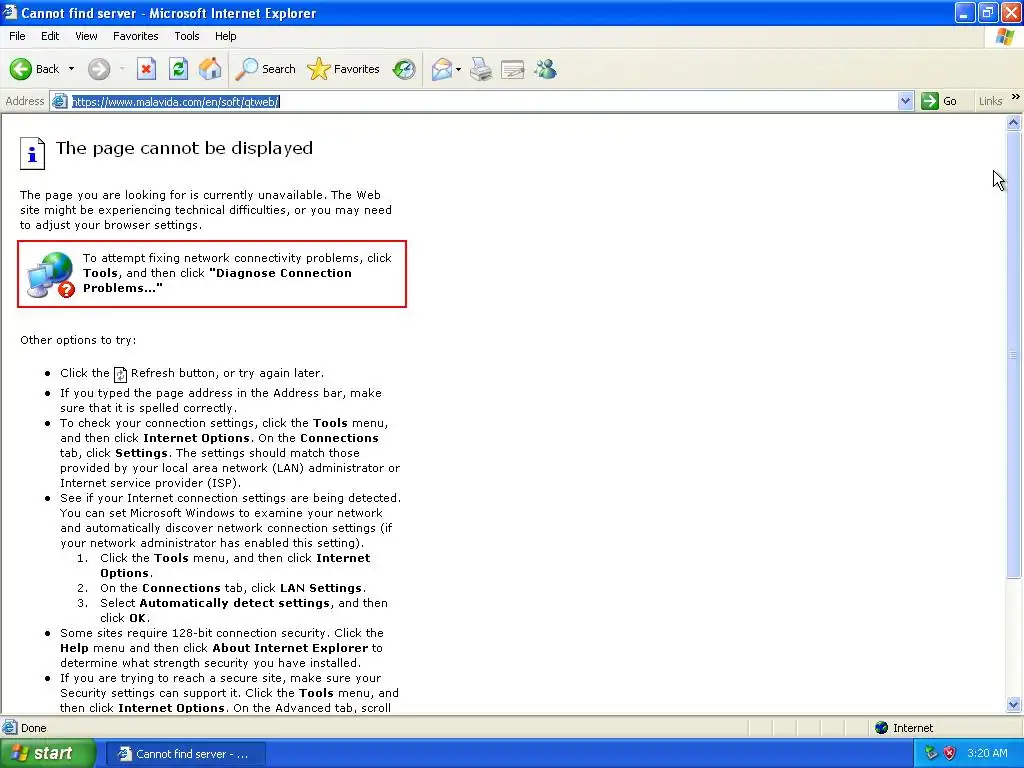Open the File menu
This screenshot has width=1024, height=768.
(17, 36)
